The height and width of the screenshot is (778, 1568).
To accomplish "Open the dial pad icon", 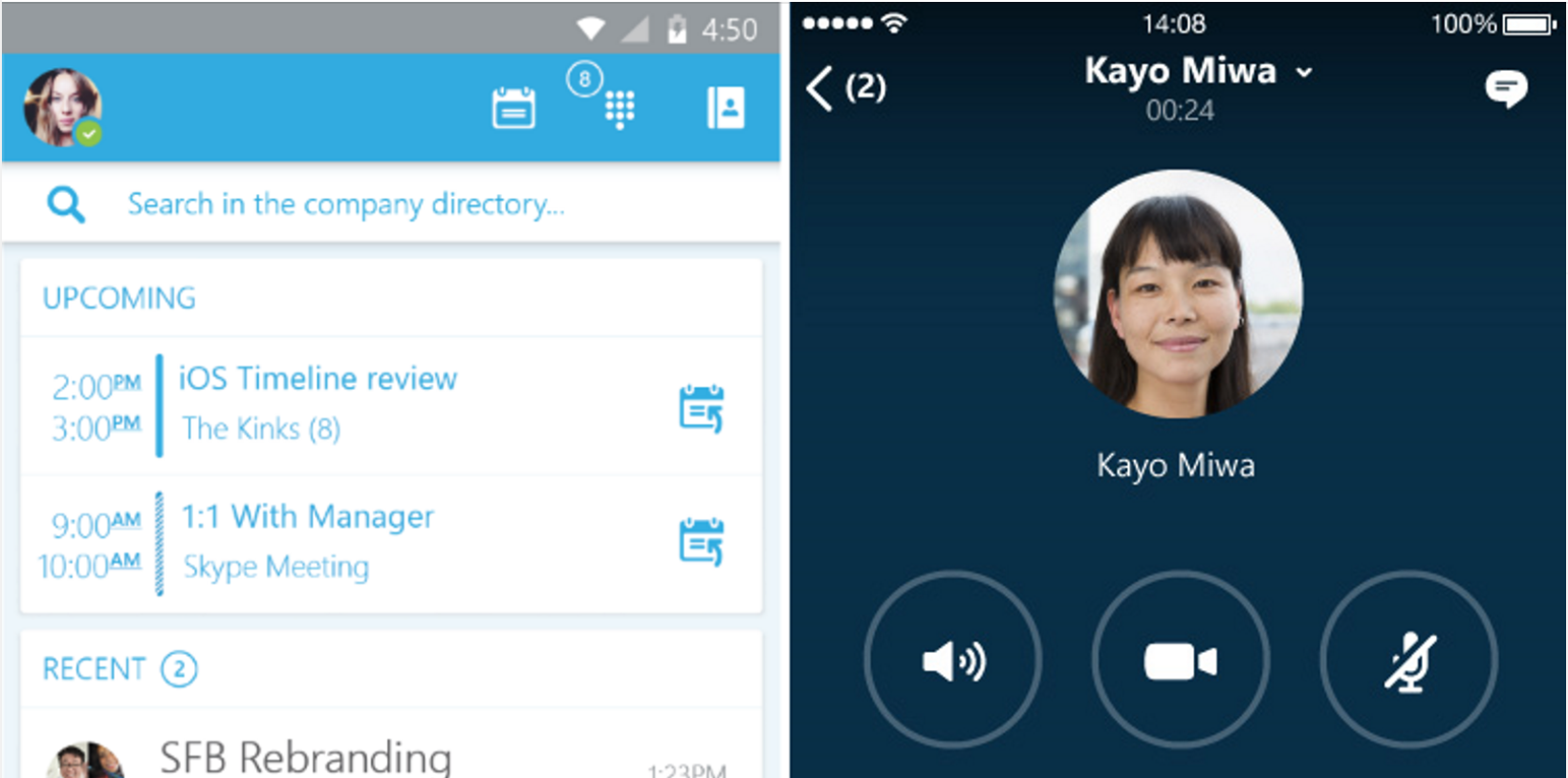I will tap(619, 108).
